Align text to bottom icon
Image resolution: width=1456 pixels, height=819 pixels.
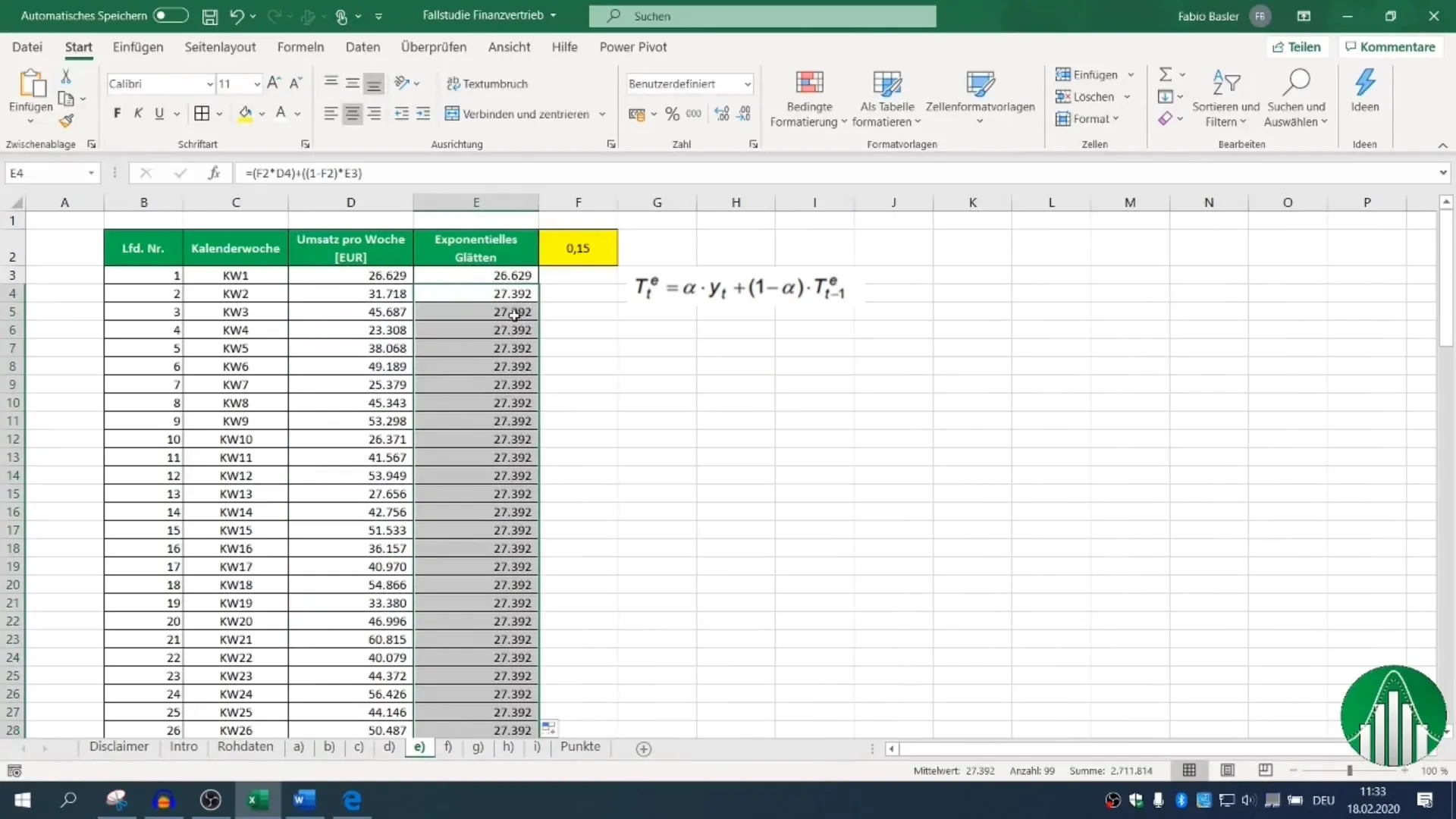click(x=374, y=83)
